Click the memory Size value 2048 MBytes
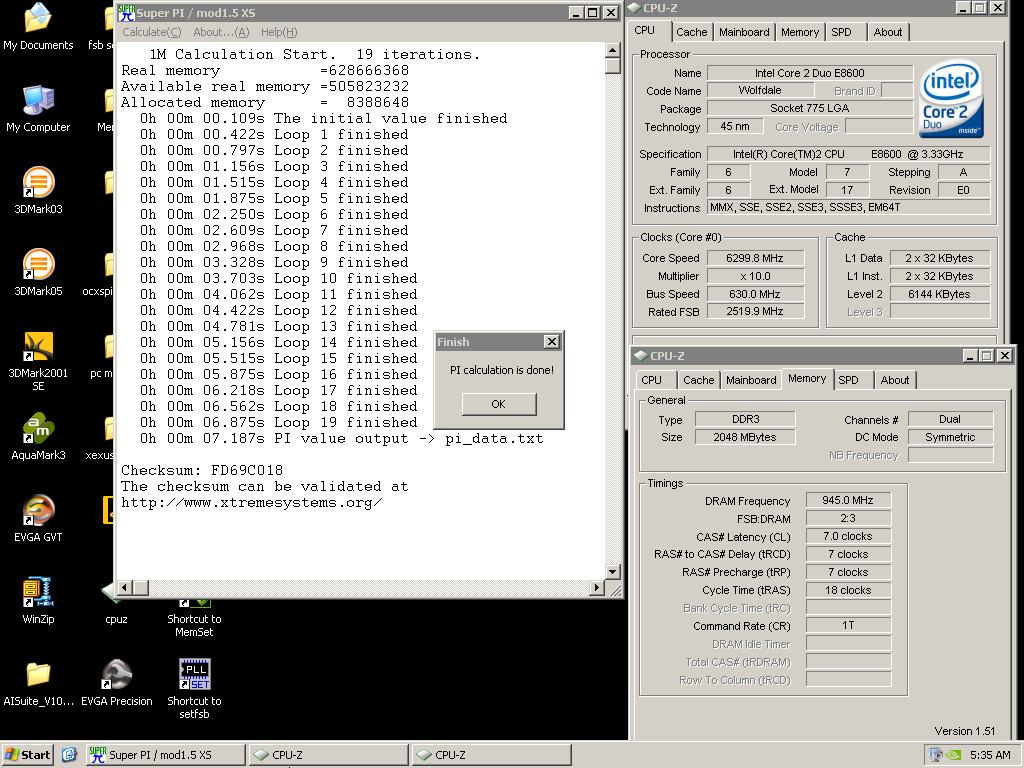Screen dimensions: 1024x768 pyautogui.click(x=745, y=438)
